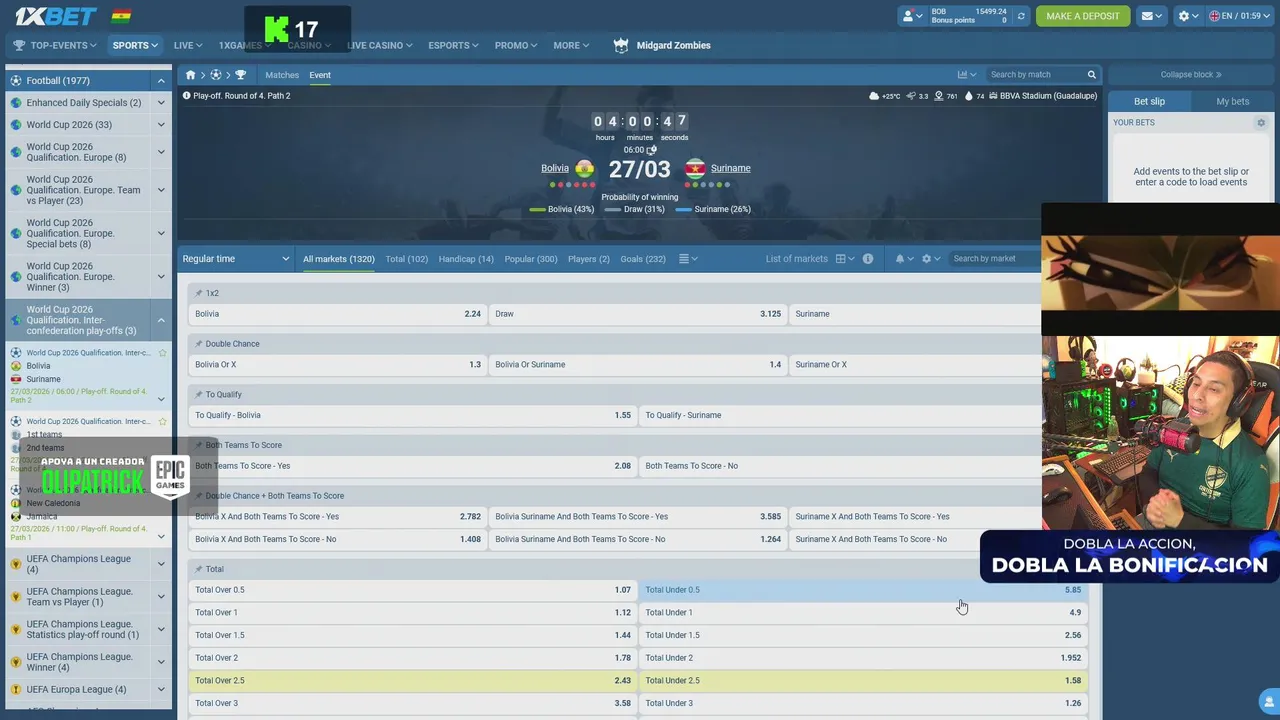Click MAKE A DEPOSIT button
Screen dimensions: 1280x720
coord(1083,16)
